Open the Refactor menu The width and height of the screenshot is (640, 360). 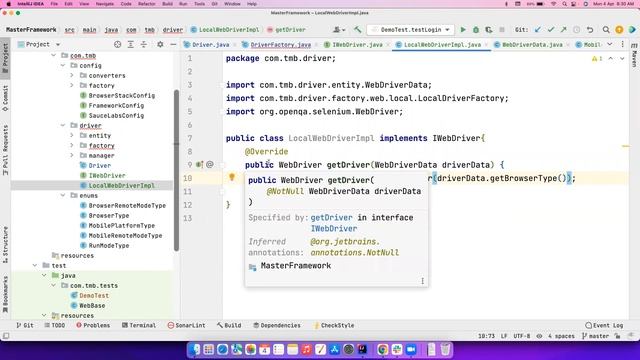147,4
